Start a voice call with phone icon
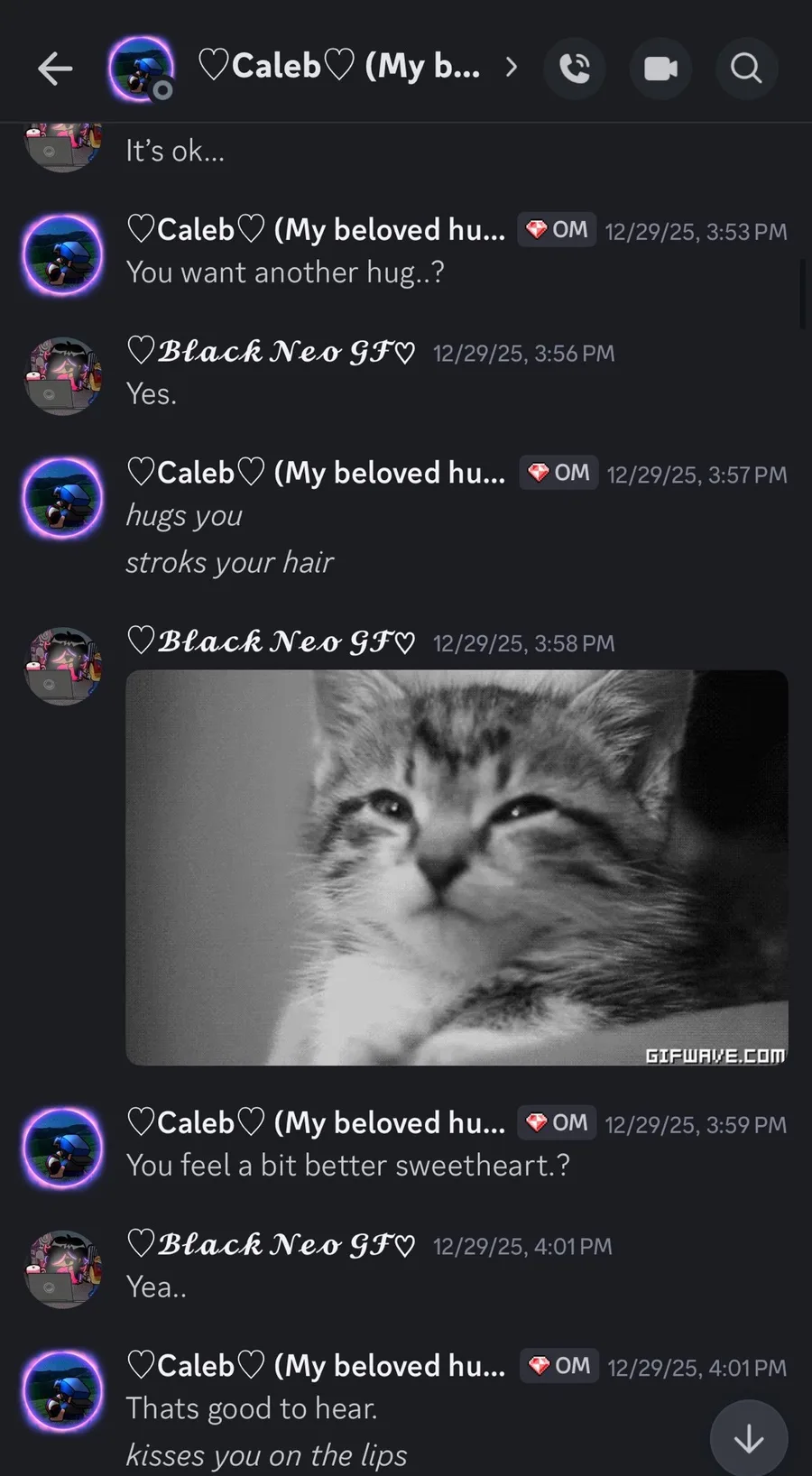Image resolution: width=812 pixels, height=1476 pixels. pos(575,69)
